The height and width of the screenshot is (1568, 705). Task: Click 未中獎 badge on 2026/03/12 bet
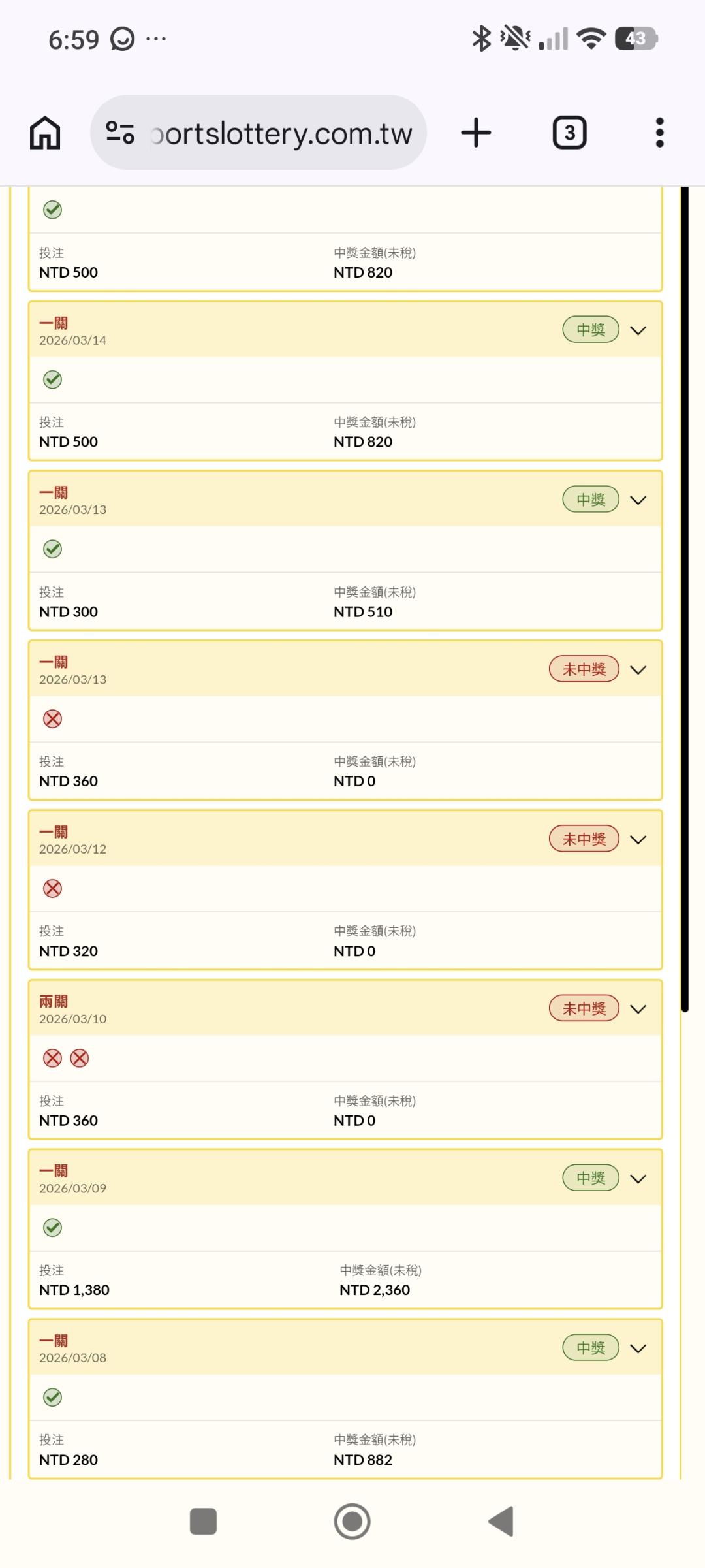point(584,839)
